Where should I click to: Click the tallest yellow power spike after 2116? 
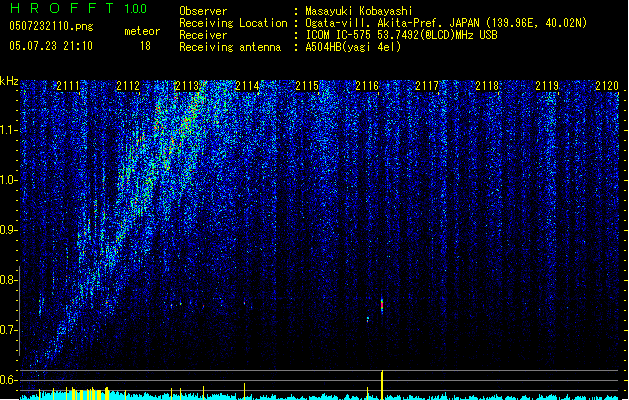[x=382, y=385]
